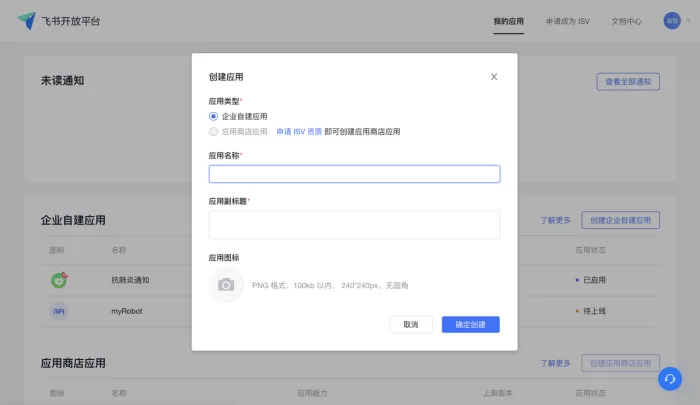This screenshot has width=700, height=405.
Task: Click the 抗肺炎通知 app icon
Action: click(x=59, y=280)
